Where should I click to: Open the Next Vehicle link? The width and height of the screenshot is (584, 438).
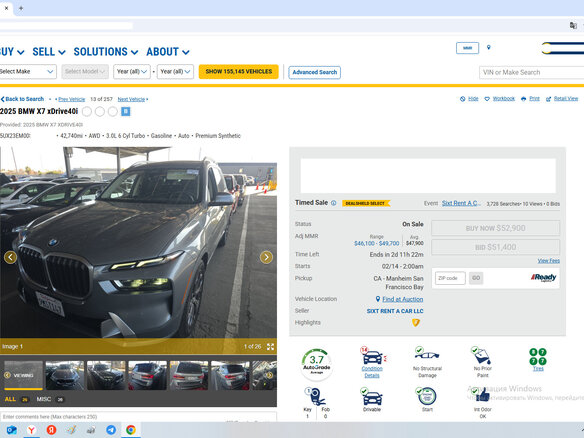click(131, 99)
